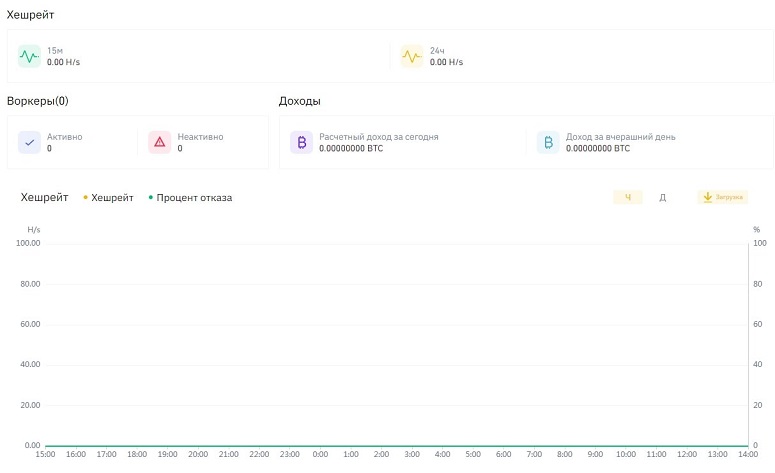Click the red Неактивно warning triangle icon
The height and width of the screenshot is (473, 775).
pyautogui.click(x=160, y=142)
